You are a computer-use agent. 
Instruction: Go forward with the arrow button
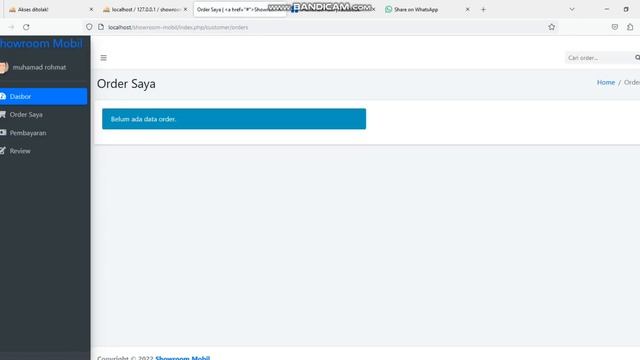pos(11,27)
